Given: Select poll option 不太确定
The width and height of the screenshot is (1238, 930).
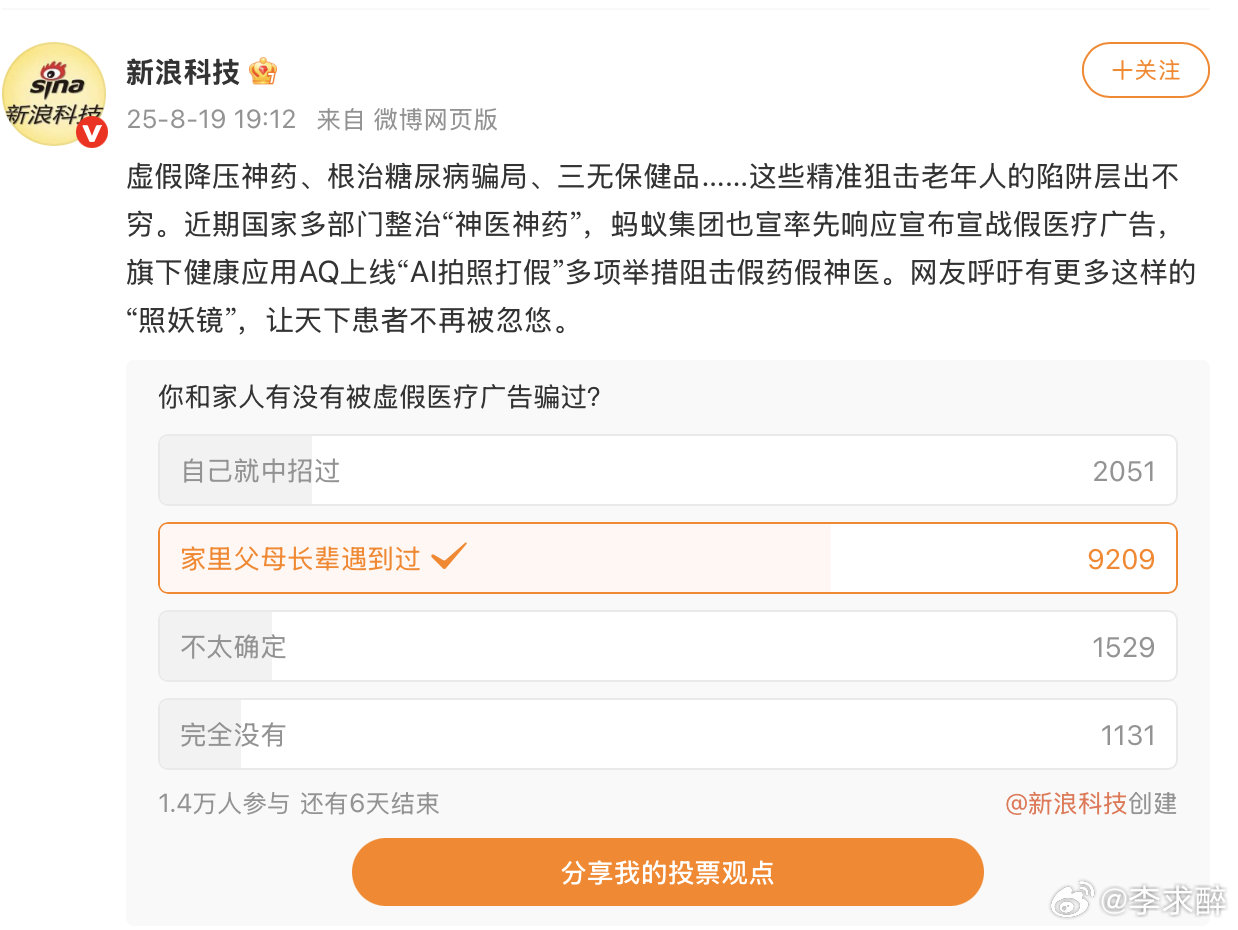Looking at the screenshot, I should (668, 646).
